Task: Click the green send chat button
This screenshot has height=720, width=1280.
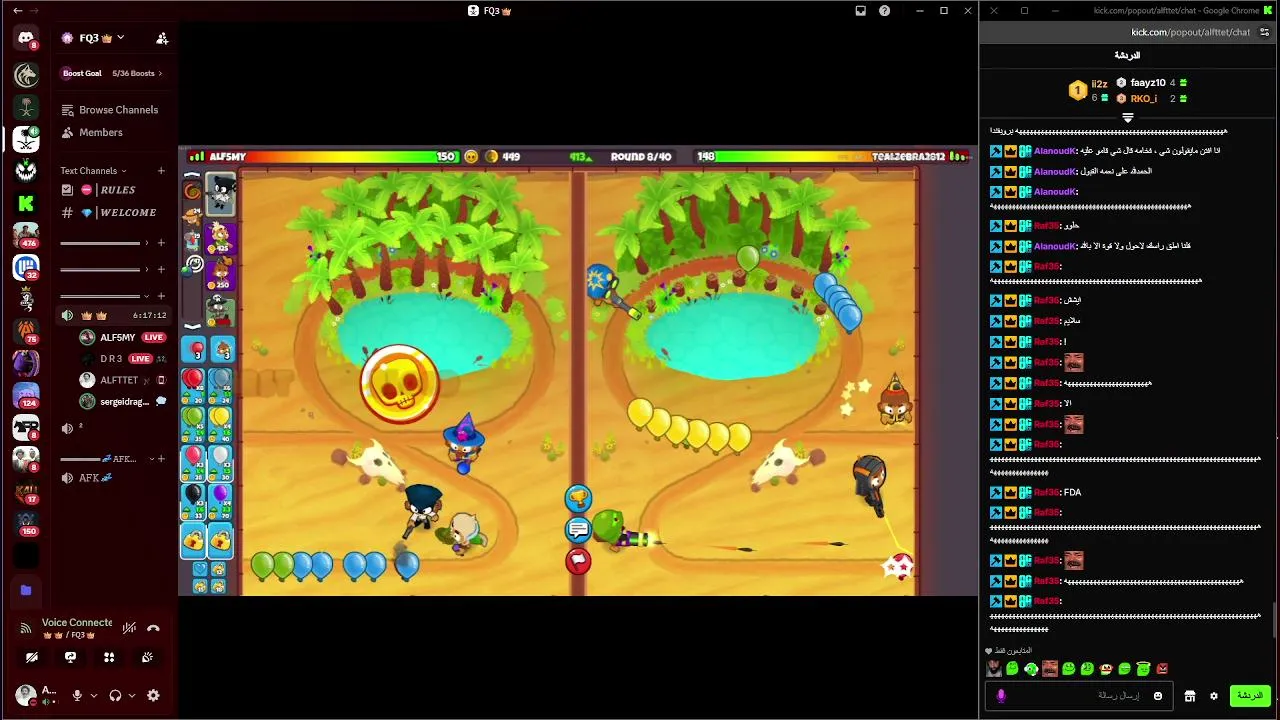Action: pos(1249,695)
